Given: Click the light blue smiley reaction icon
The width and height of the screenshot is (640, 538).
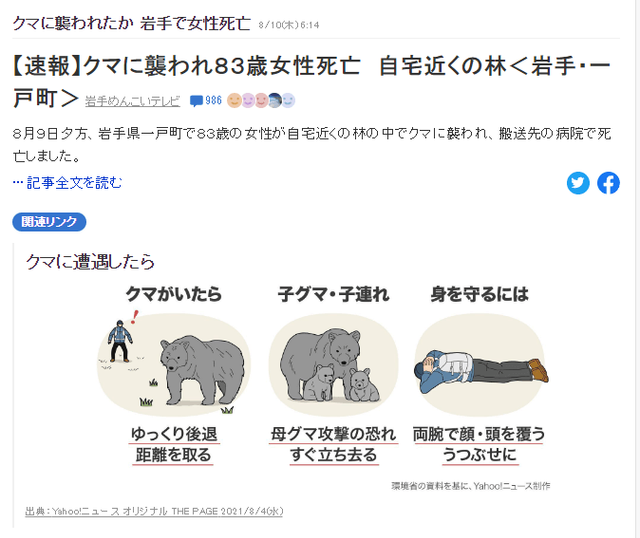Looking at the screenshot, I should (x=288, y=100).
